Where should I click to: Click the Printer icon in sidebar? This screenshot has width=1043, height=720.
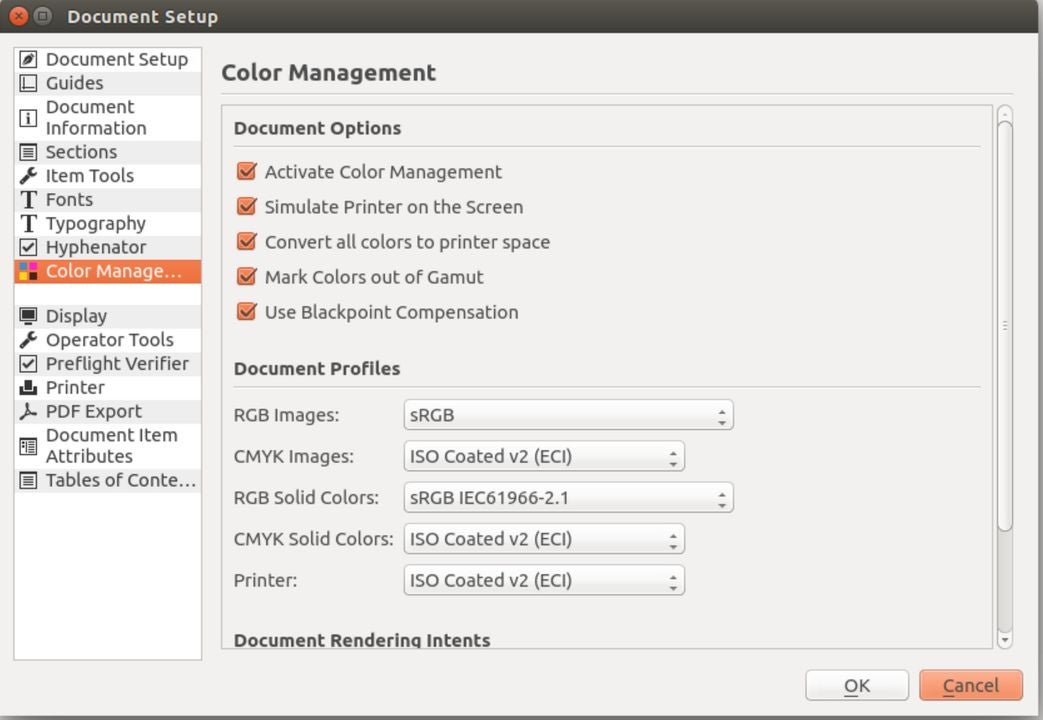pos(29,388)
